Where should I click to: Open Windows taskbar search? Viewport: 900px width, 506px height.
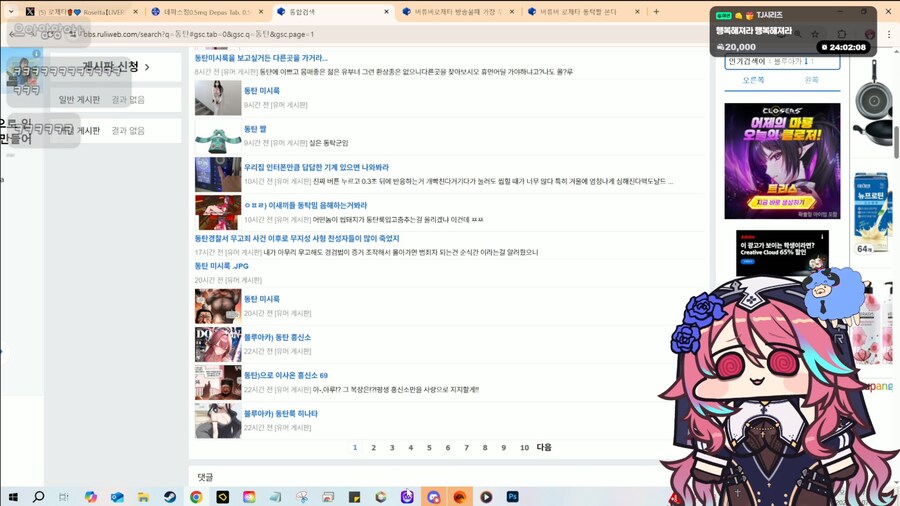pos(38,497)
